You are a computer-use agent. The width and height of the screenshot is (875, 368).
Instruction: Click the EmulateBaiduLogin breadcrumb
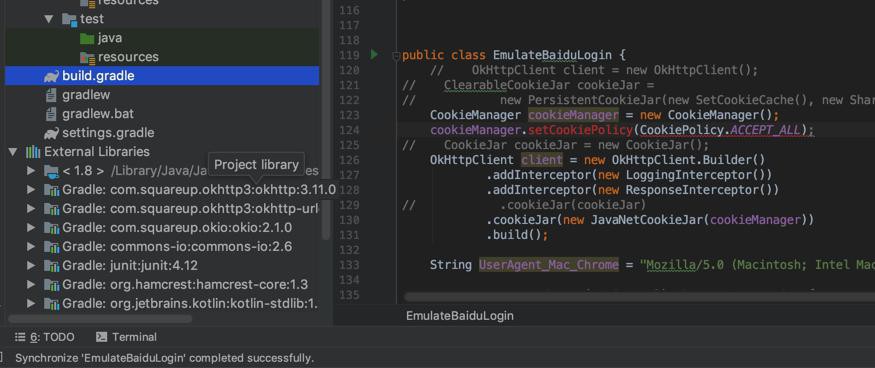pos(460,316)
